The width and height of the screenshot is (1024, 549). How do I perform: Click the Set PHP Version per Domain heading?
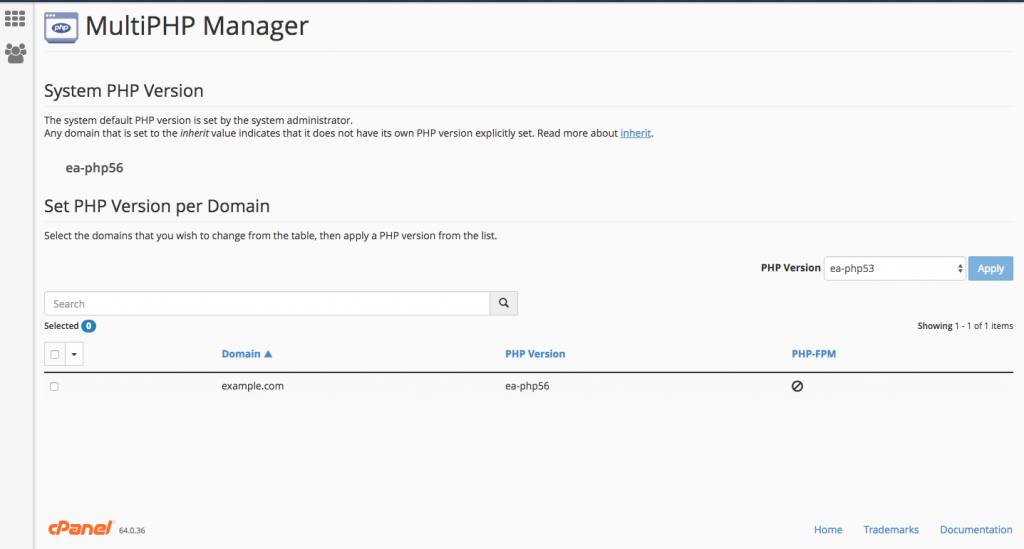[157, 206]
